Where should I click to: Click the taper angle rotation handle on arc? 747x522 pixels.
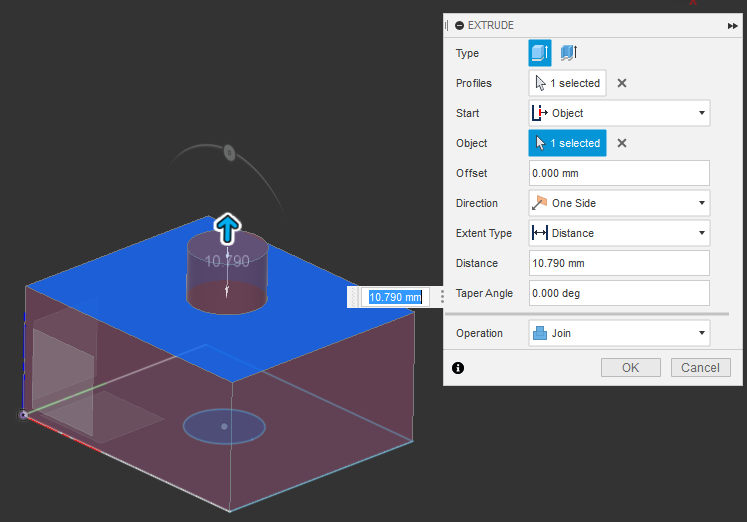[x=230, y=153]
